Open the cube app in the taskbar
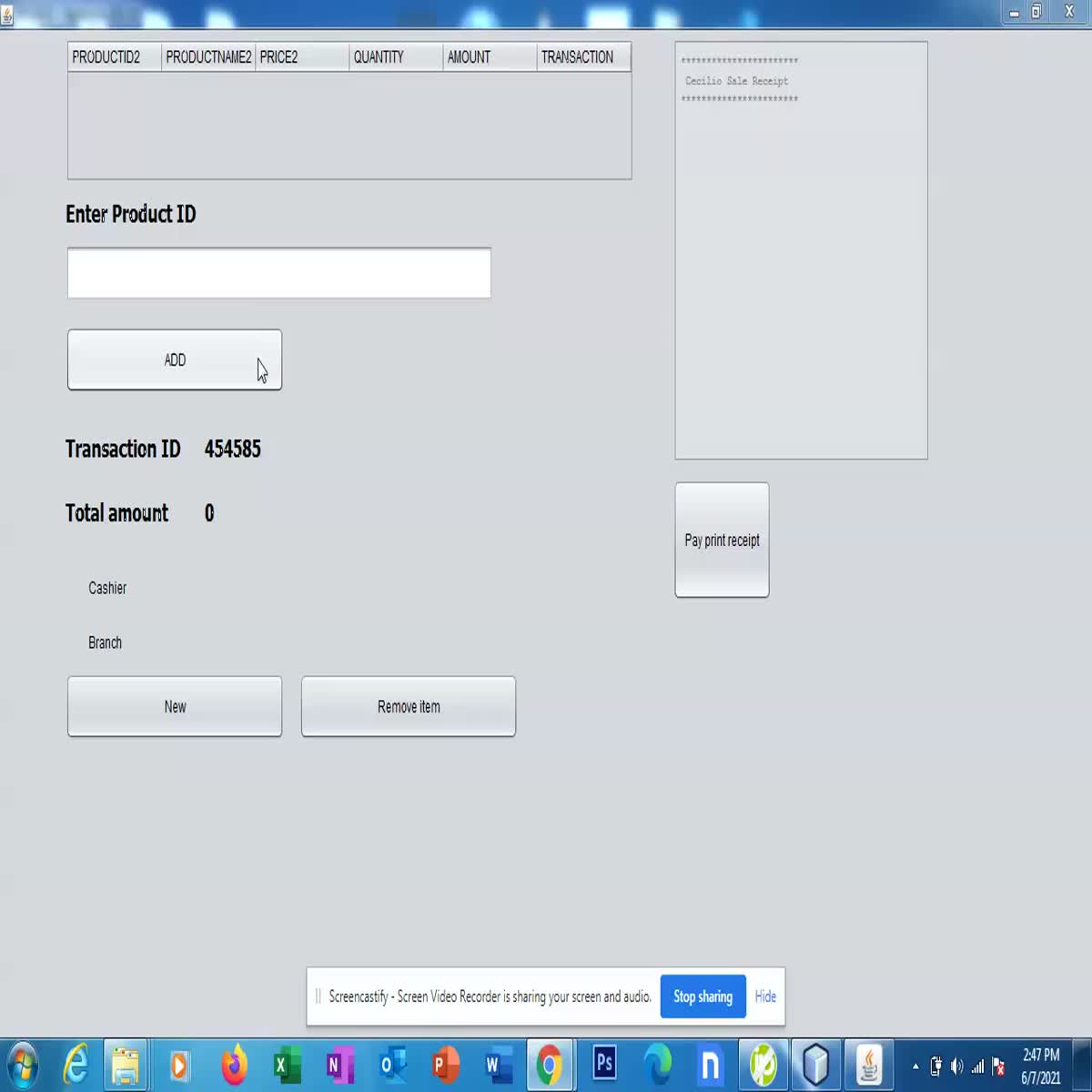The image size is (1092, 1092). click(815, 1065)
